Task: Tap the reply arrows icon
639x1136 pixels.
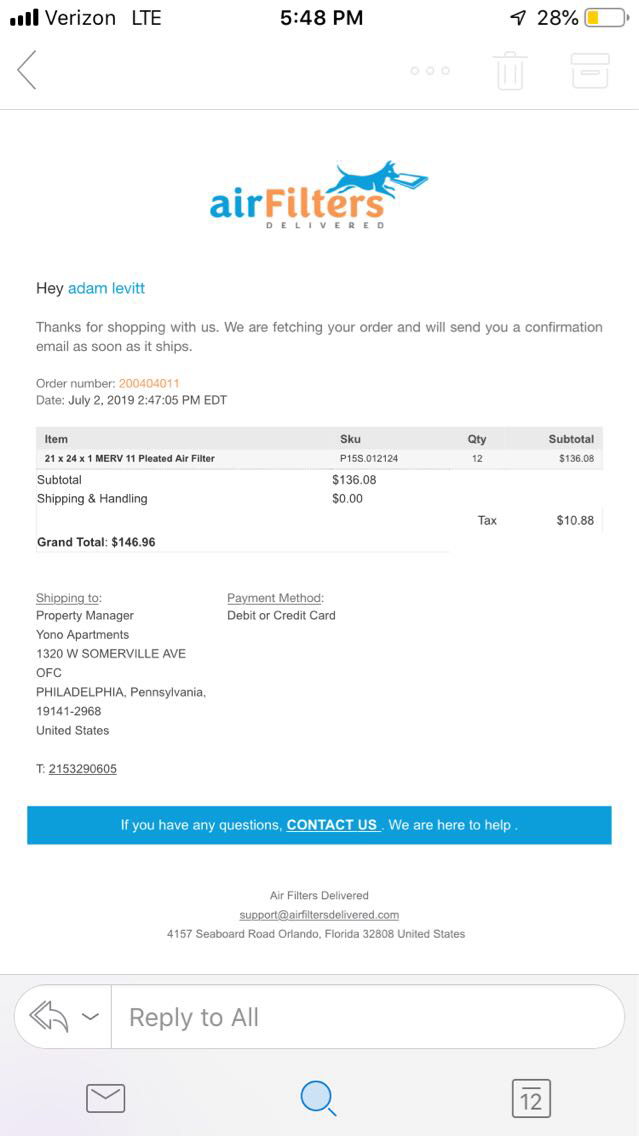Action: [x=49, y=1017]
